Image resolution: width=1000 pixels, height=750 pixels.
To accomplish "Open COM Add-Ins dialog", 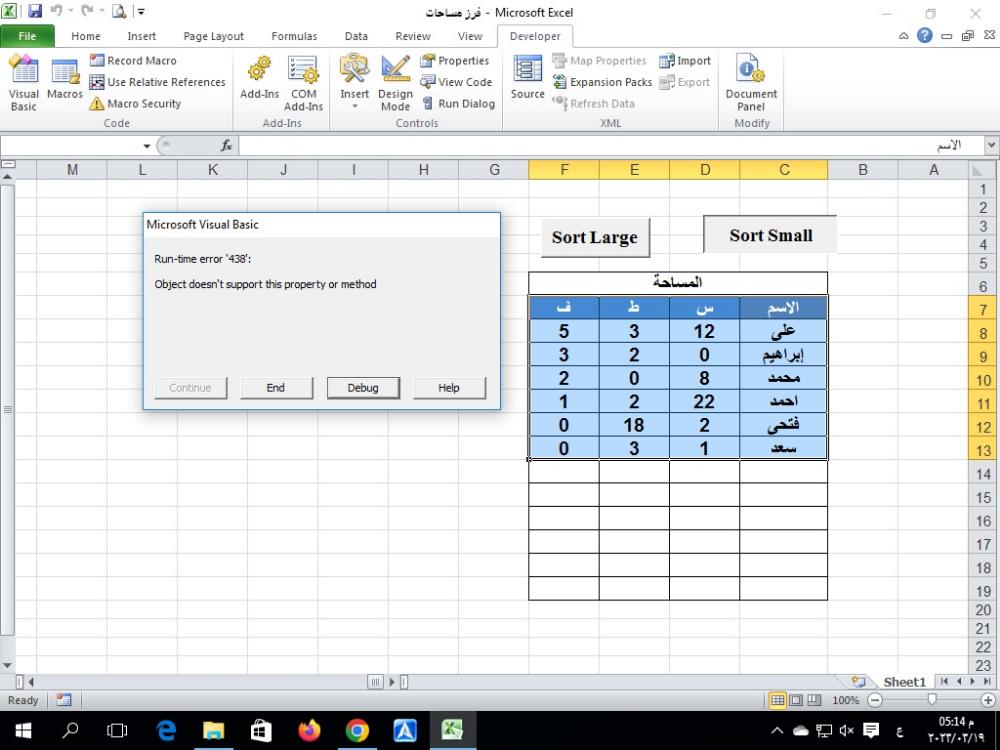I will click(304, 84).
